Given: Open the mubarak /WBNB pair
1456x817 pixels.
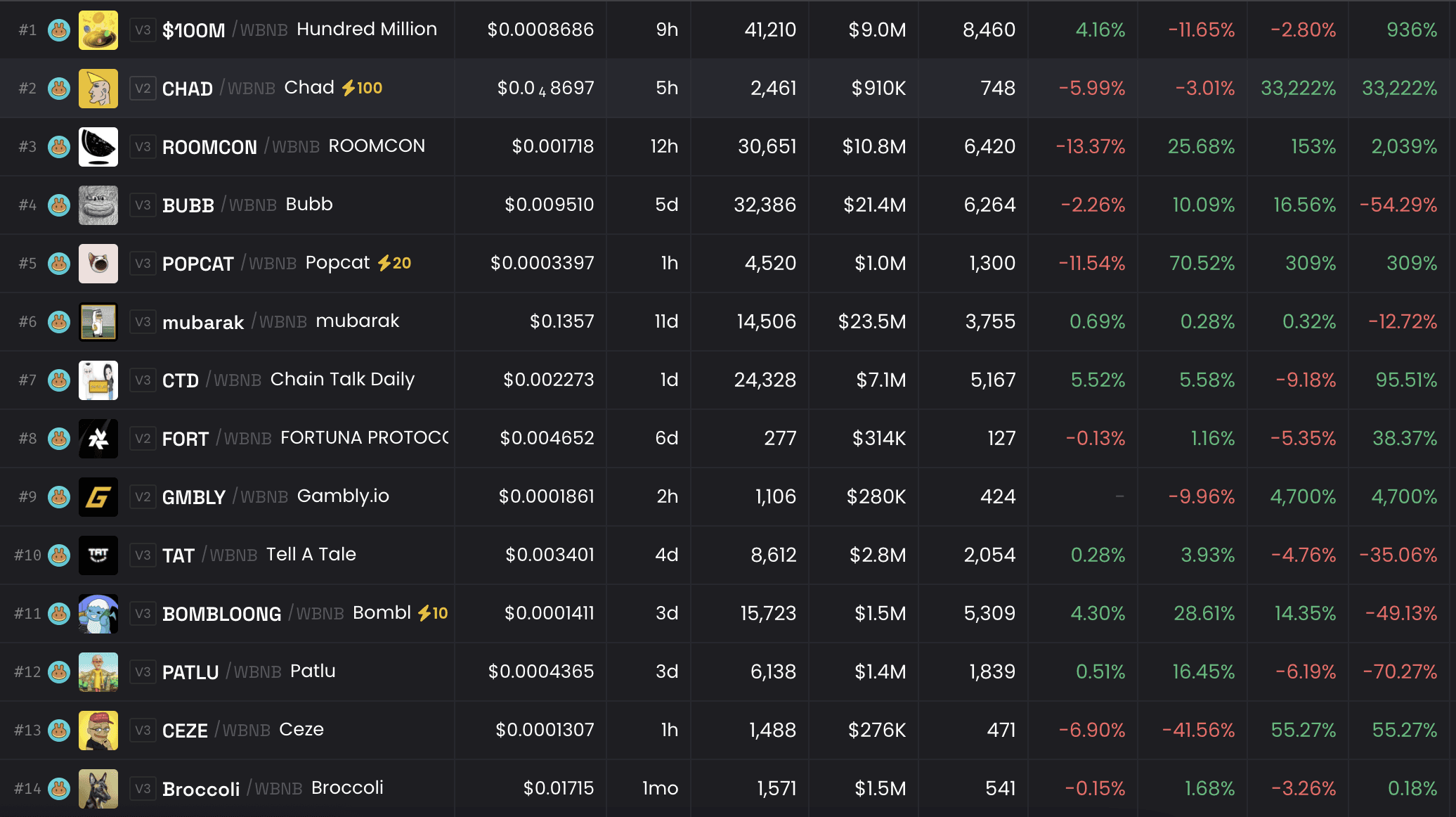Looking at the screenshot, I should (x=728, y=322).
